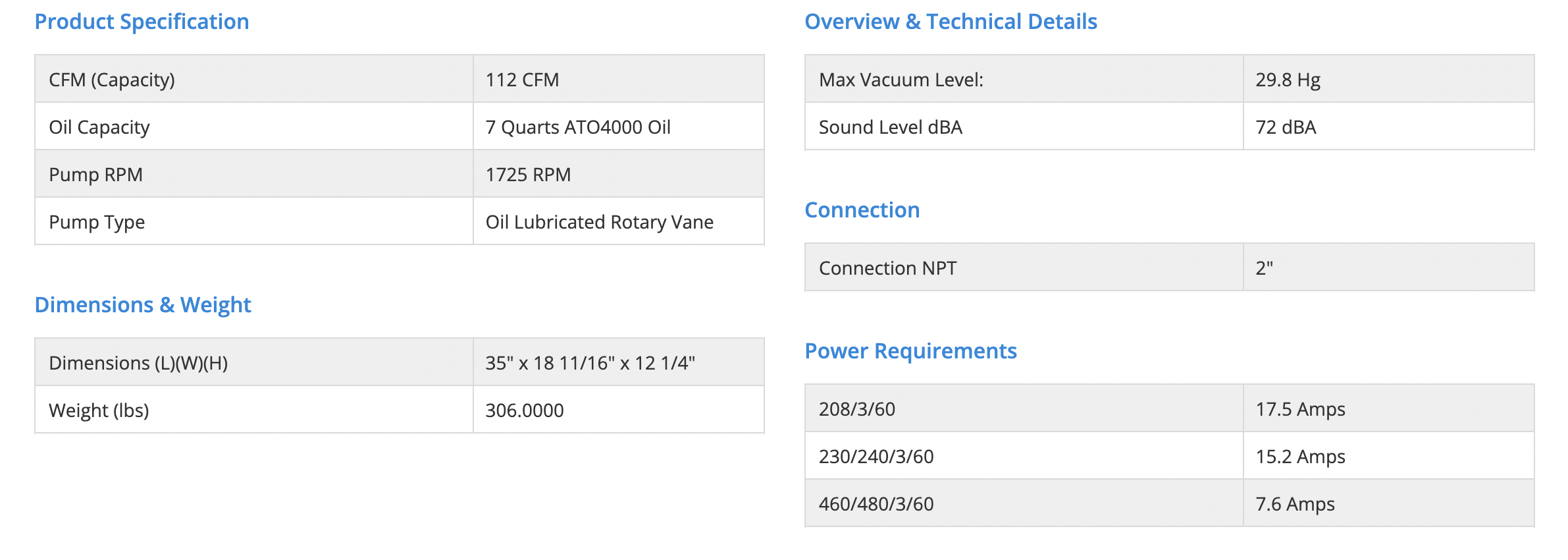The image size is (1568, 560).
Task: Select the 15.2 Amps value
Action: tap(1300, 457)
